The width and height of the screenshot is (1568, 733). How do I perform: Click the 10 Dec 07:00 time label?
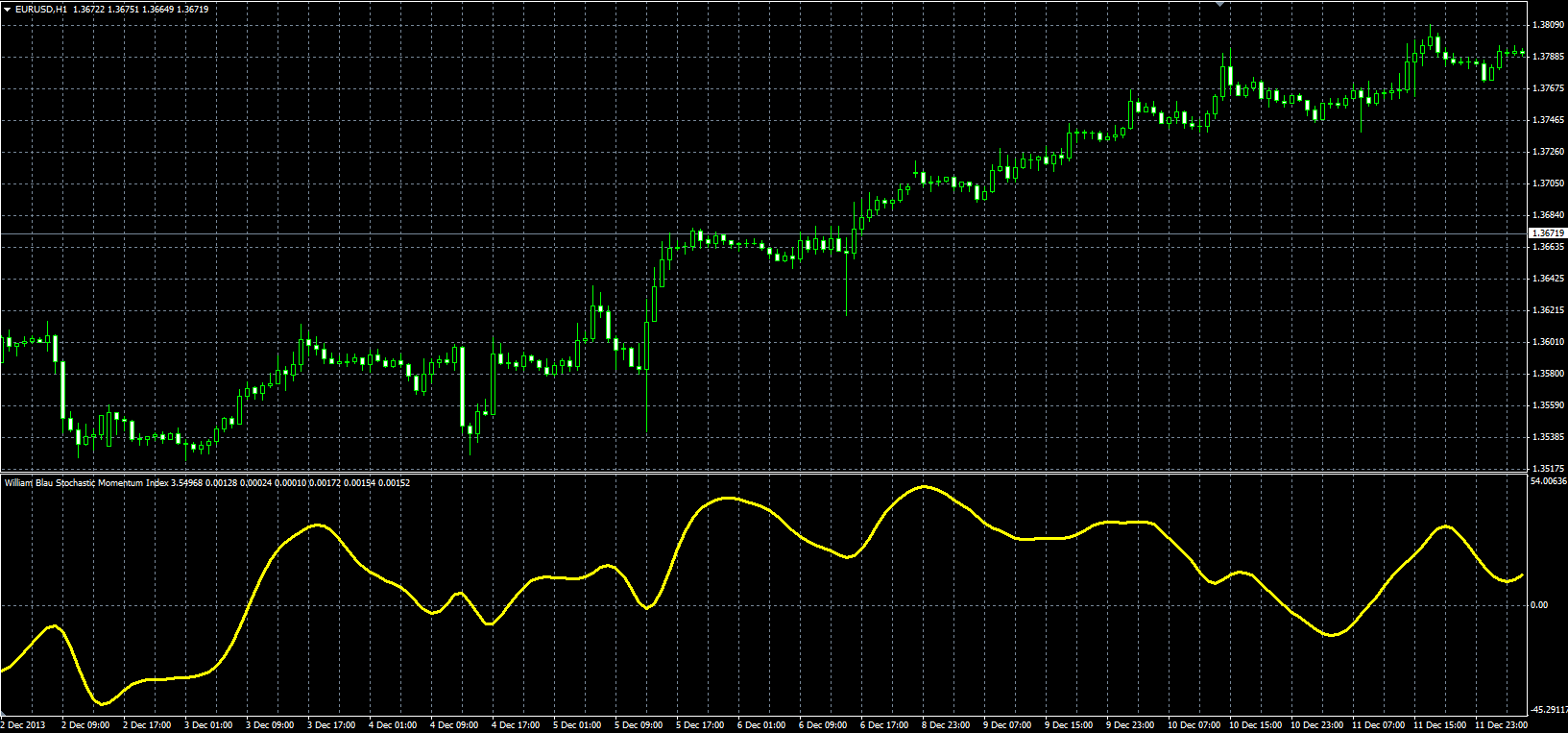point(1194,725)
